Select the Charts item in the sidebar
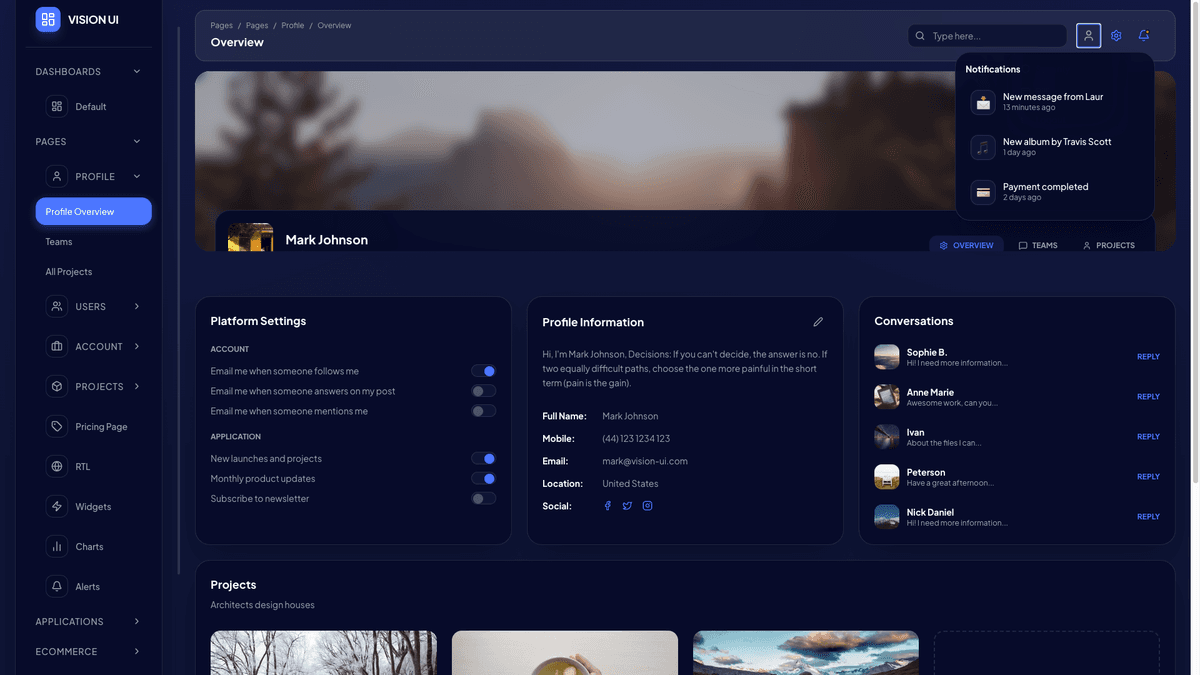This screenshot has width=1200, height=675. click(x=89, y=547)
